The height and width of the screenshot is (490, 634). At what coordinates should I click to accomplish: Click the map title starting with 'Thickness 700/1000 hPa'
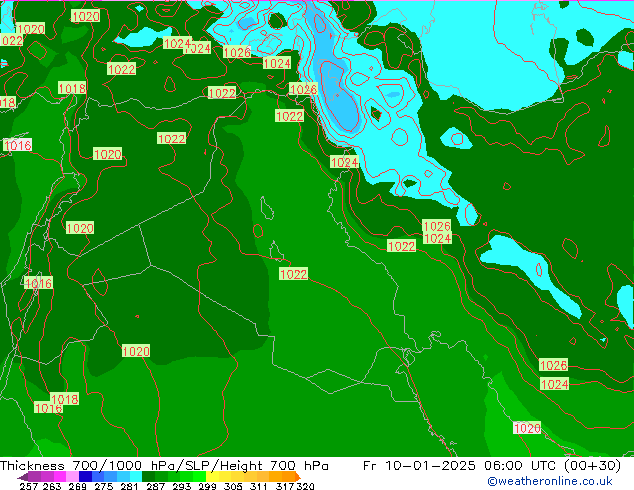click(164, 466)
